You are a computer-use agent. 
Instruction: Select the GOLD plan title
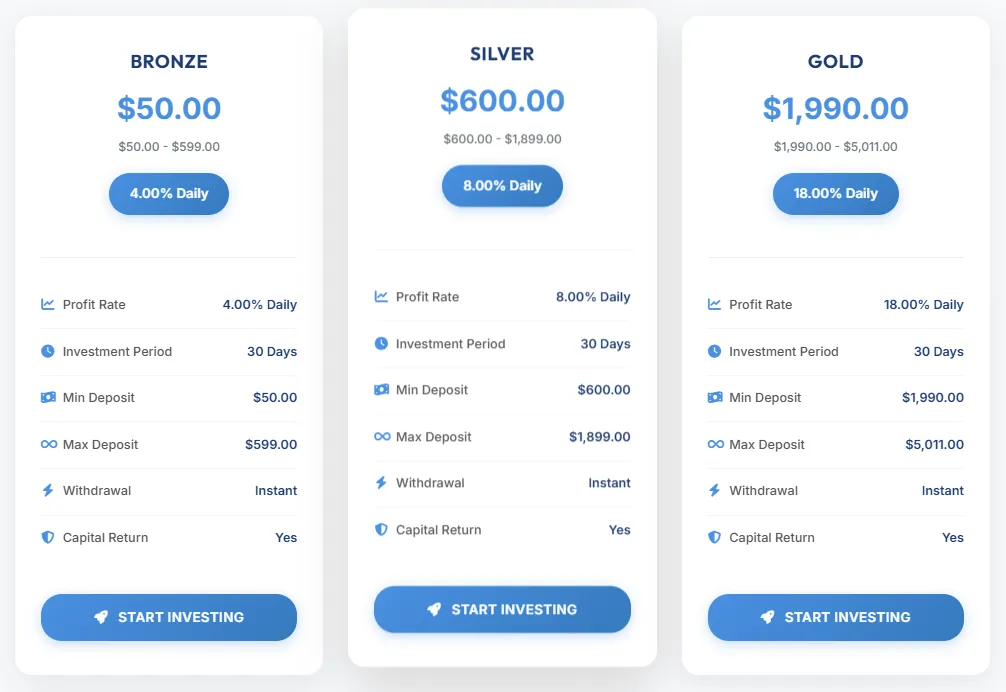pyautogui.click(x=835, y=62)
